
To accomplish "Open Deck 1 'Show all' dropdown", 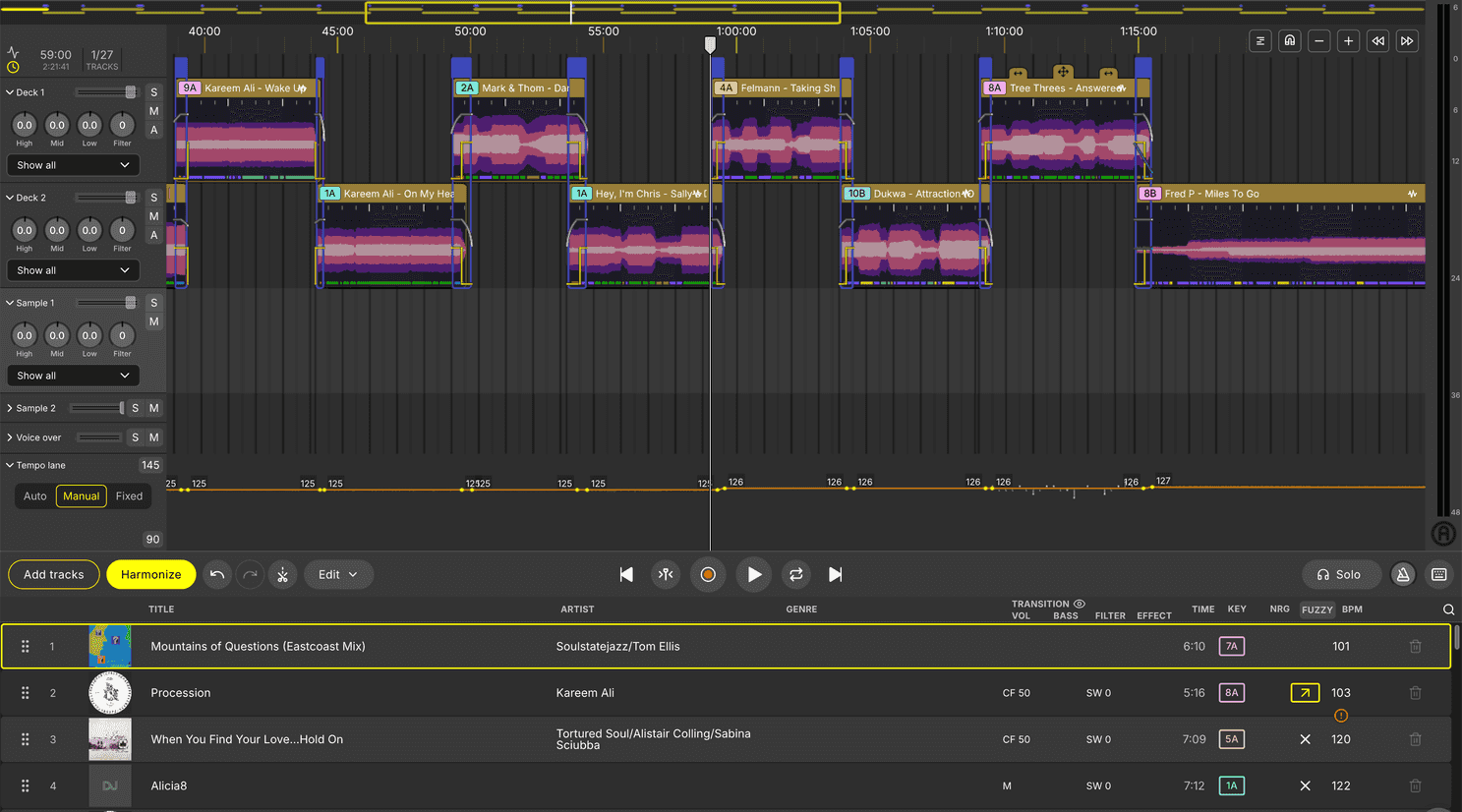I will (x=73, y=165).
